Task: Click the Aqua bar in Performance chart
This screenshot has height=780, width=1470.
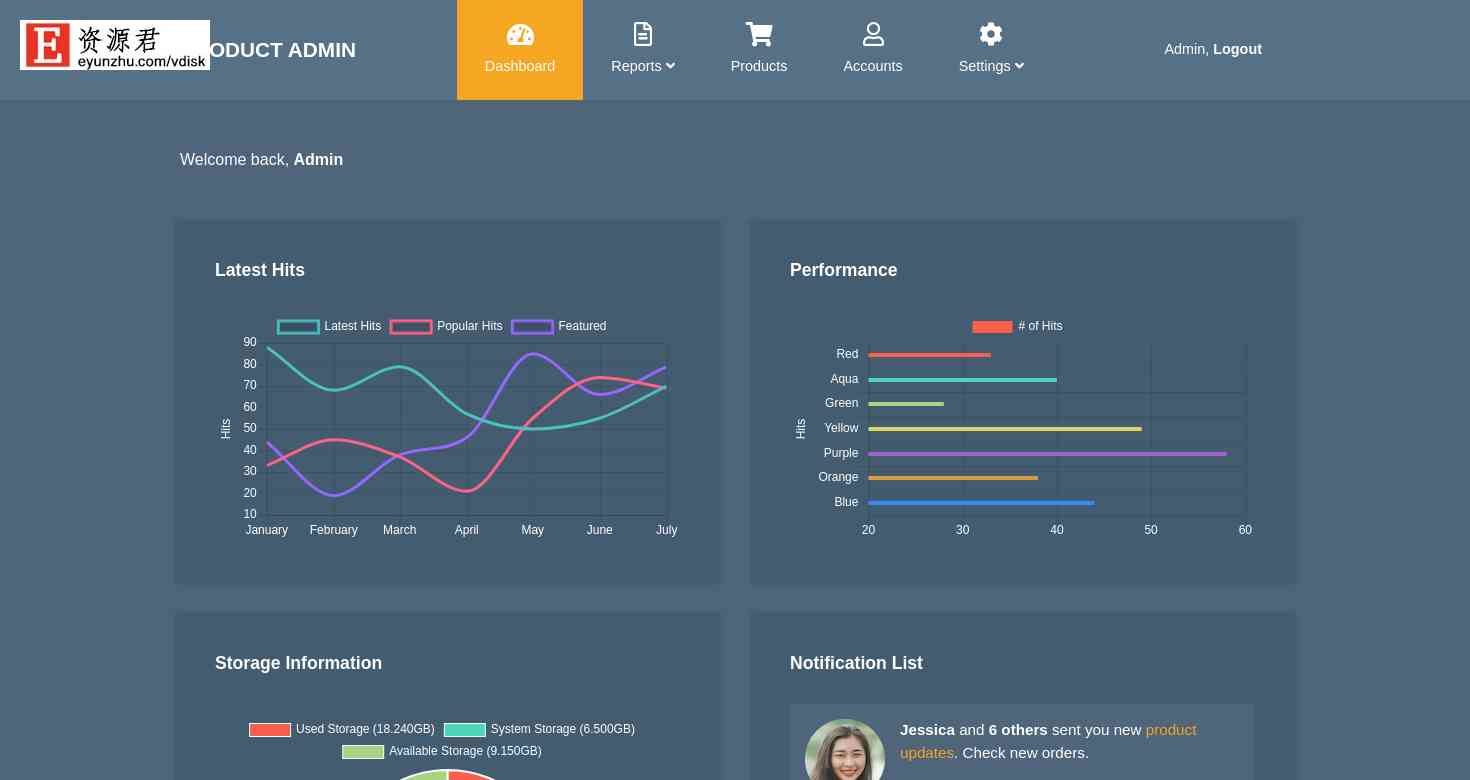Action: (962, 380)
